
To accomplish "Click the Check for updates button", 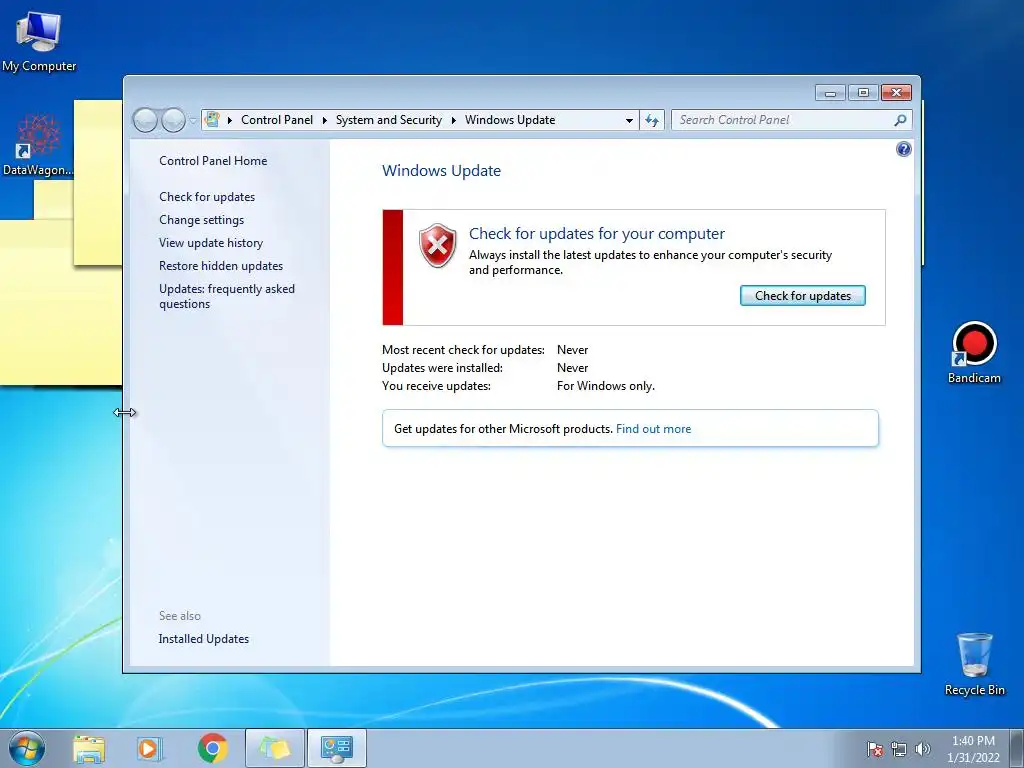I will 803,296.
